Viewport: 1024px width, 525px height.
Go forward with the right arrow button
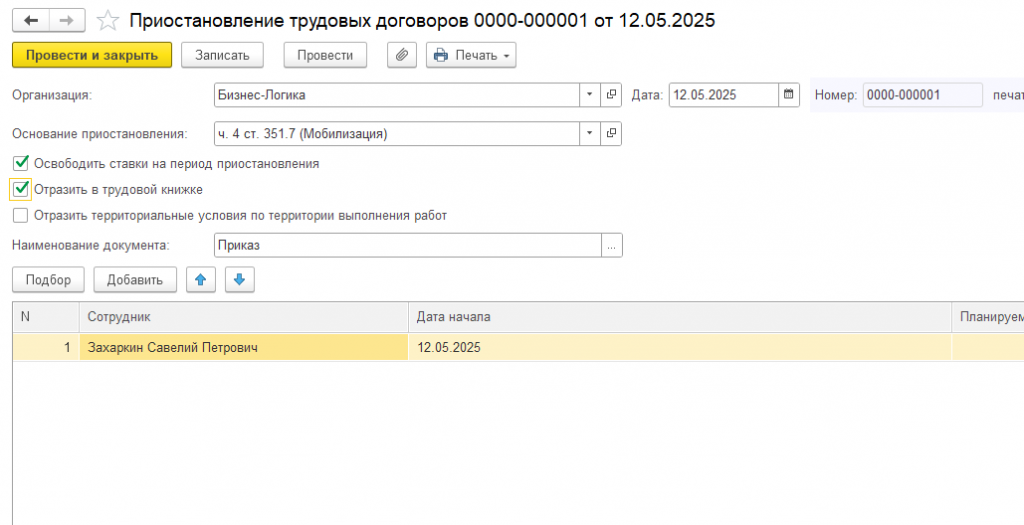pos(67,21)
